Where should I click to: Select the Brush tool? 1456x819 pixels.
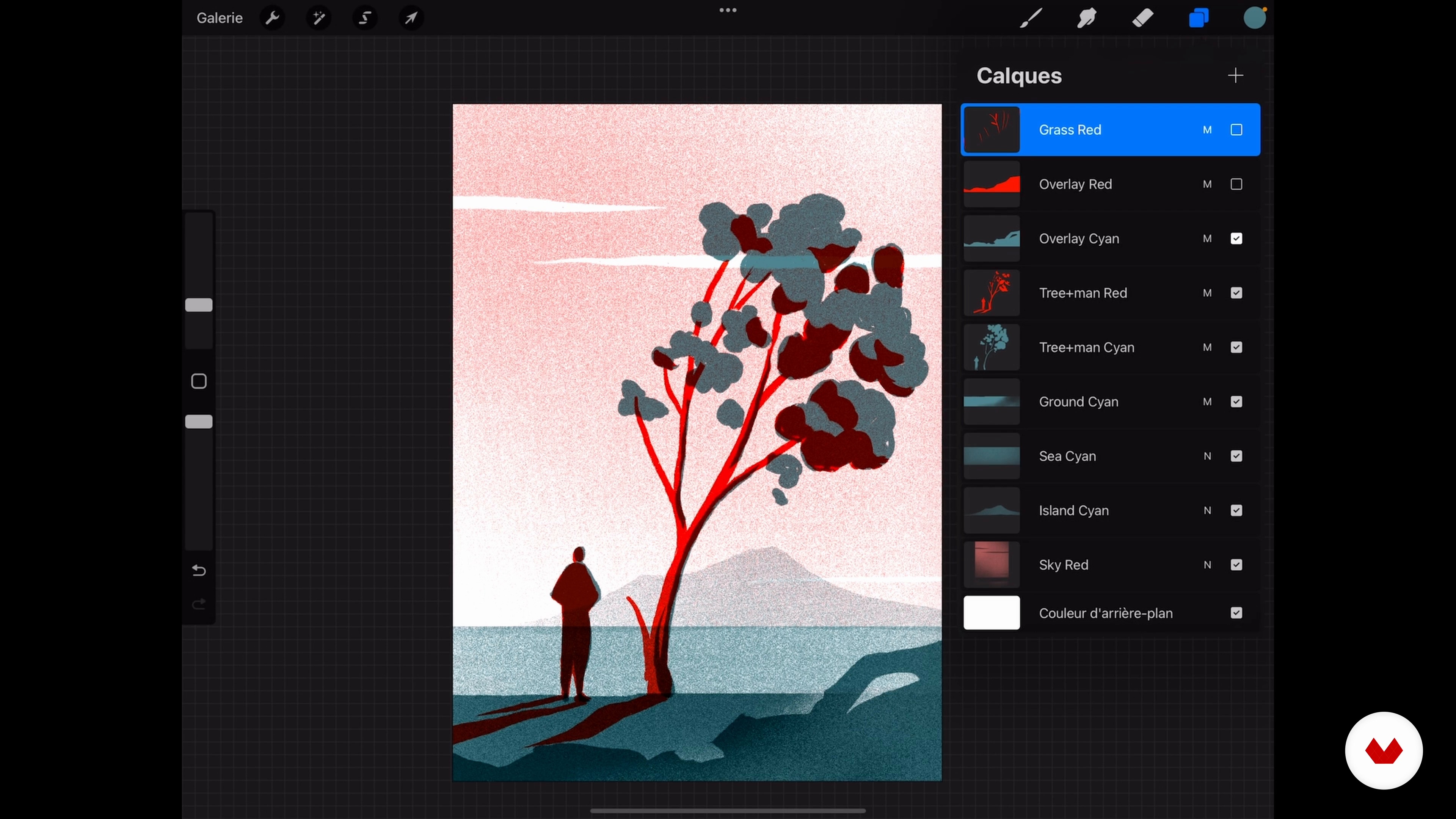point(1031,18)
